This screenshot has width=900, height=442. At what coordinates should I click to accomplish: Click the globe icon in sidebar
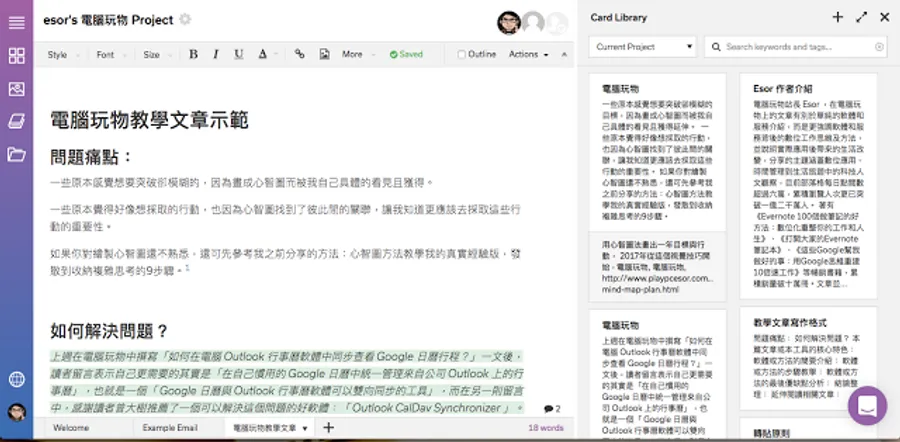click(x=17, y=379)
